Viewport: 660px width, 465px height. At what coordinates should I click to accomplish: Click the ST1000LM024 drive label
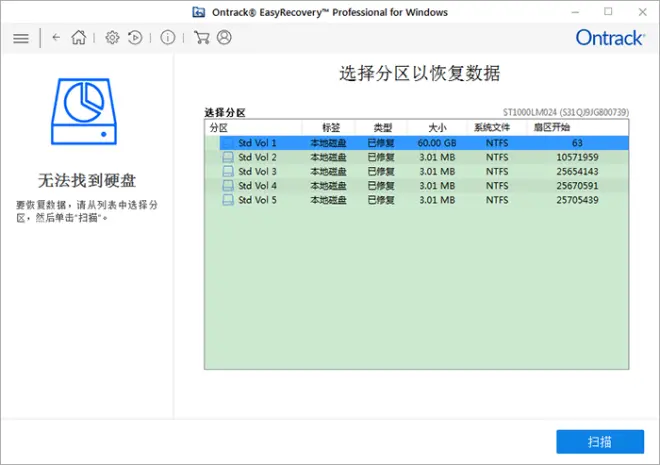pyautogui.click(x=566, y=112)
